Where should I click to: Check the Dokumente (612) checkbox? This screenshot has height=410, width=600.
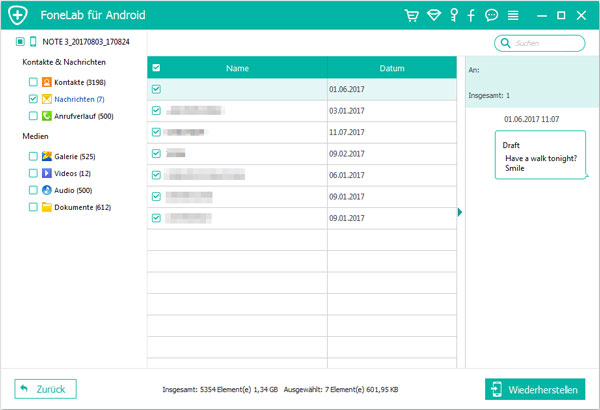coord(33,207)
